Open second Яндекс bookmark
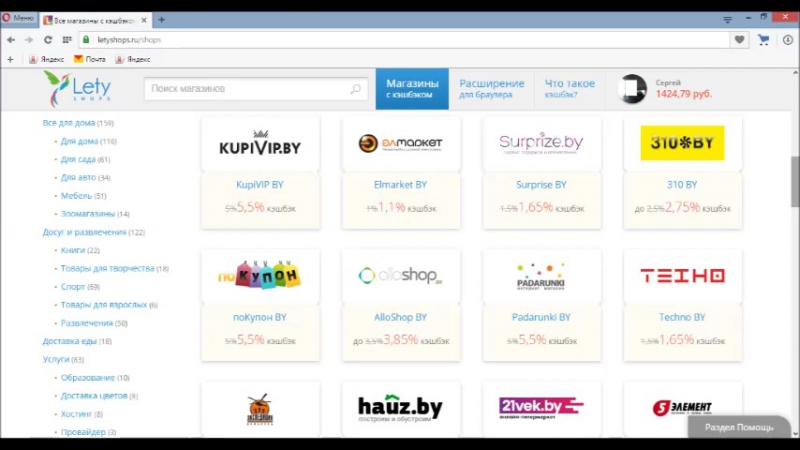This screenshot has height=450, width=800. click(x=133, y=59)
